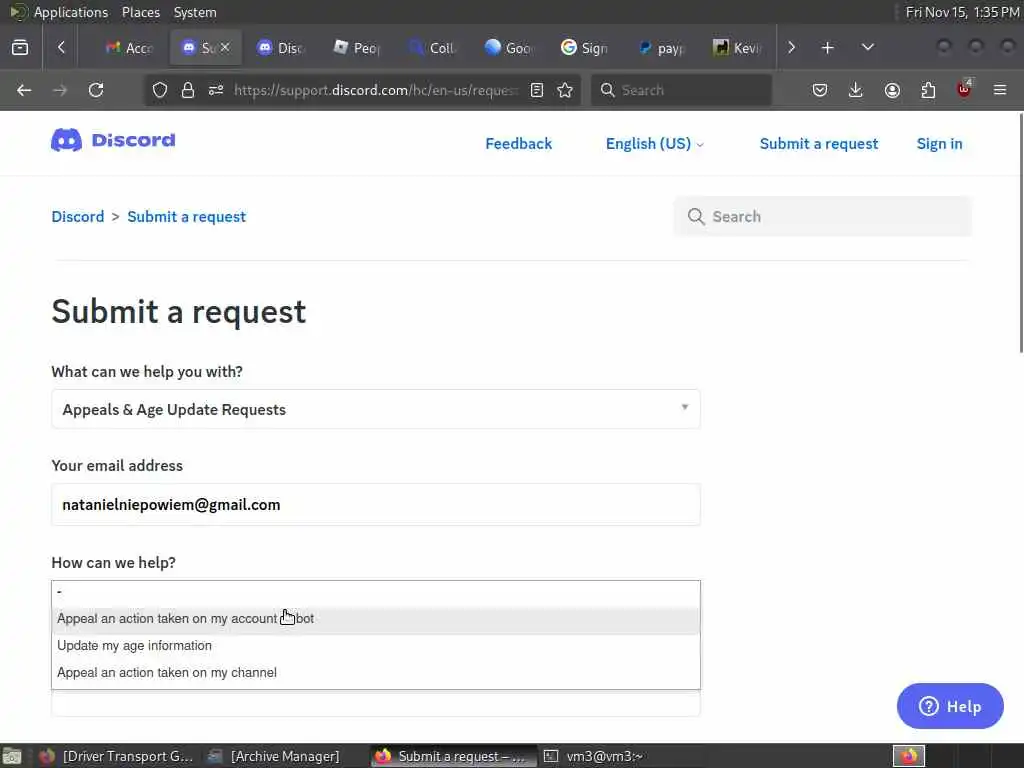The image size is (1024, 768).
Task: Click the email address input field
Action: click(376, 505)
